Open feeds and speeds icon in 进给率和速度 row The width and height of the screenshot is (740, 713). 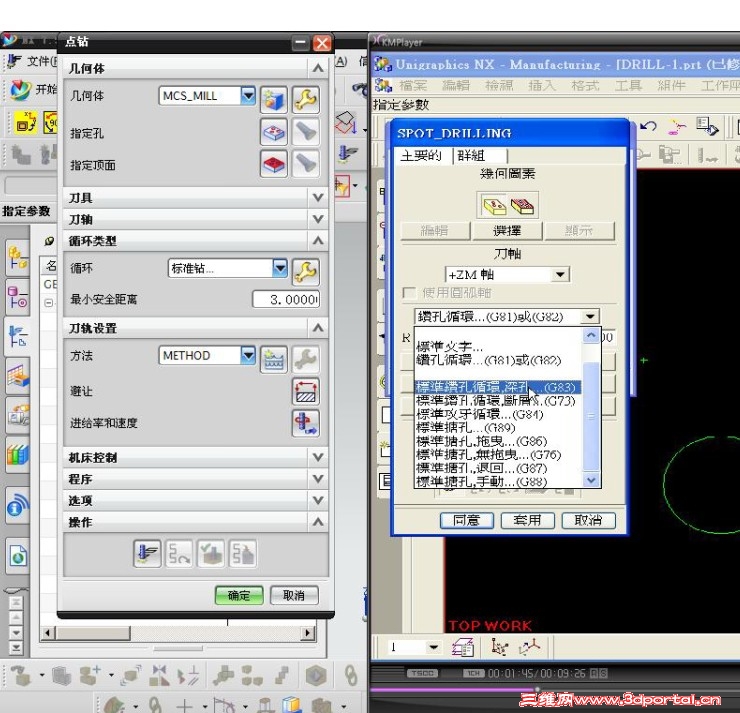point(306,423)
